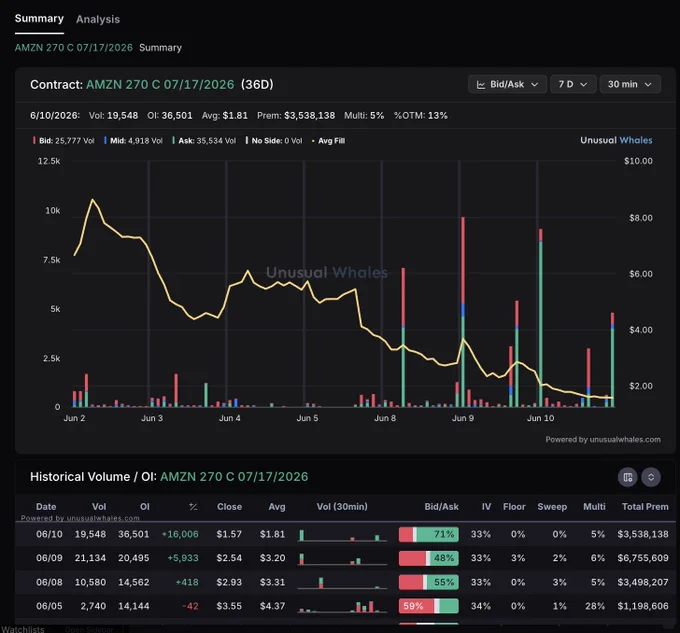
Task: Open the Bid/Ask chart type dropdown
Action: pyautogui.click(x=507, y=84)
